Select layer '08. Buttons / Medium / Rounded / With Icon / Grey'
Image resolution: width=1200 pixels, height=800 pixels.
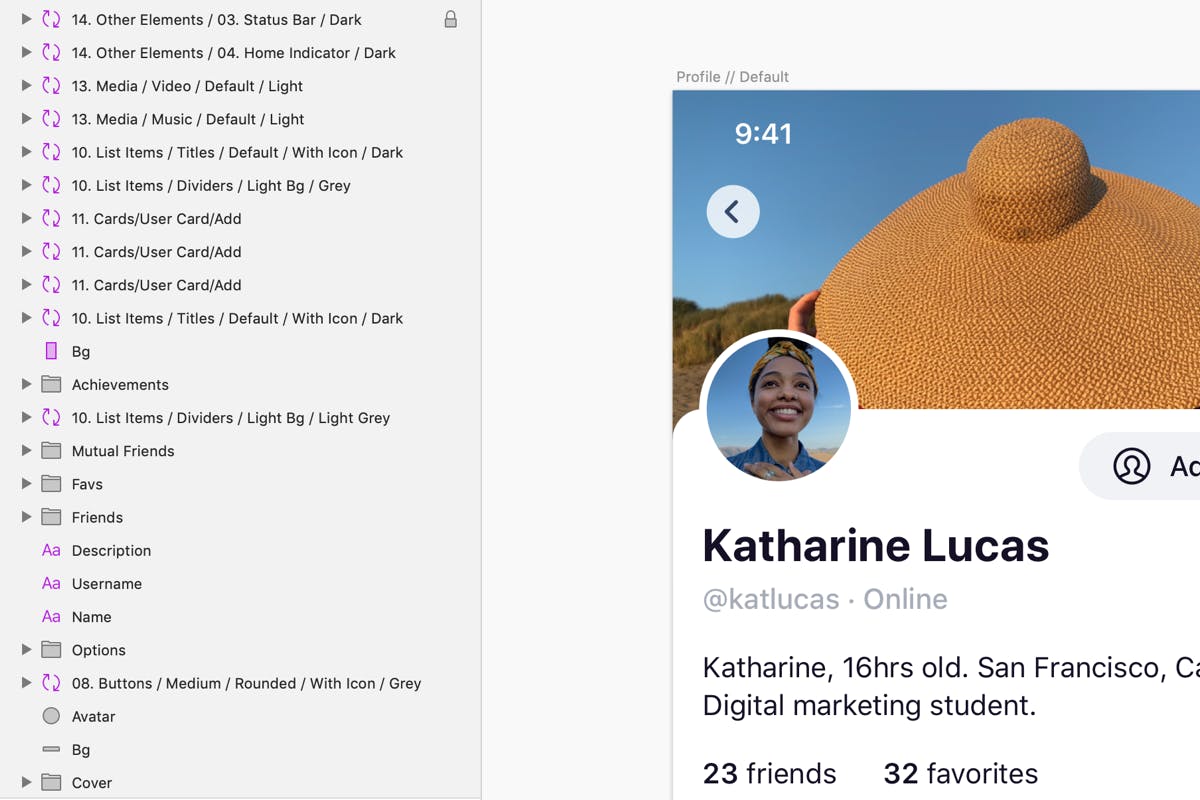(x=246, y=683)
